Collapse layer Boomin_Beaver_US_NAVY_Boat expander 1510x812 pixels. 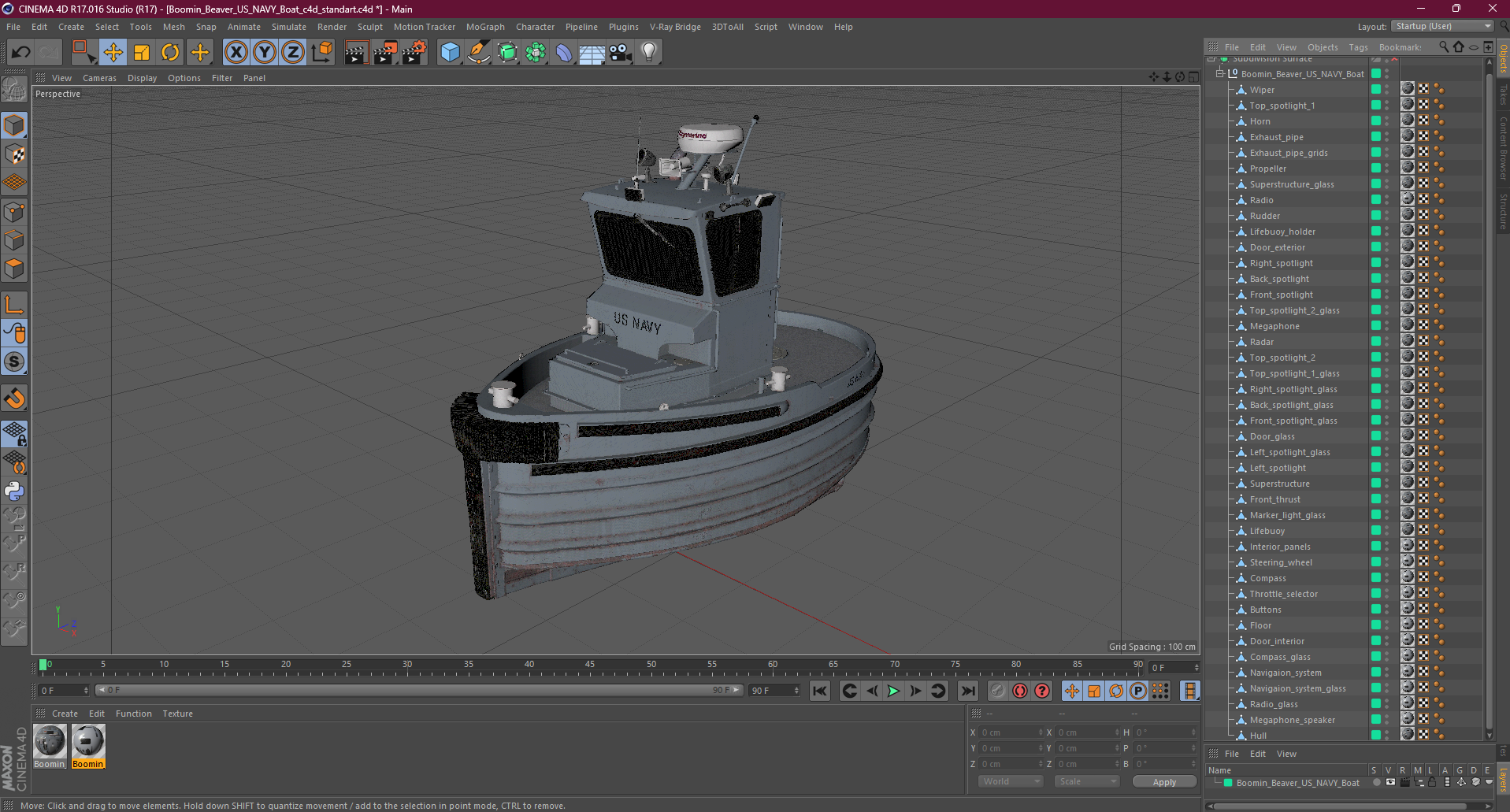[x=1218, y=782]
